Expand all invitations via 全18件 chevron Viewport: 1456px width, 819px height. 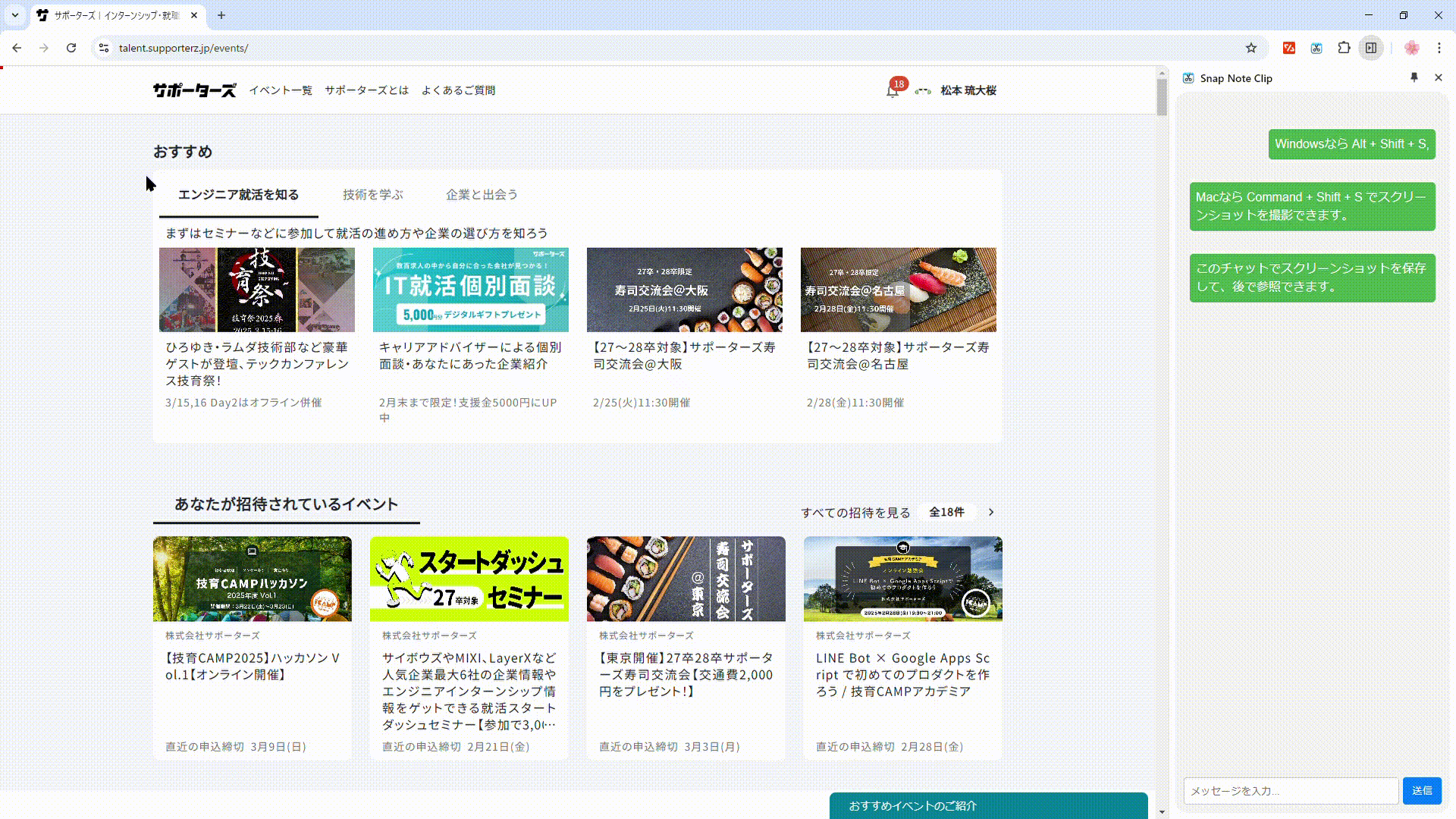[x=990, y=512]
